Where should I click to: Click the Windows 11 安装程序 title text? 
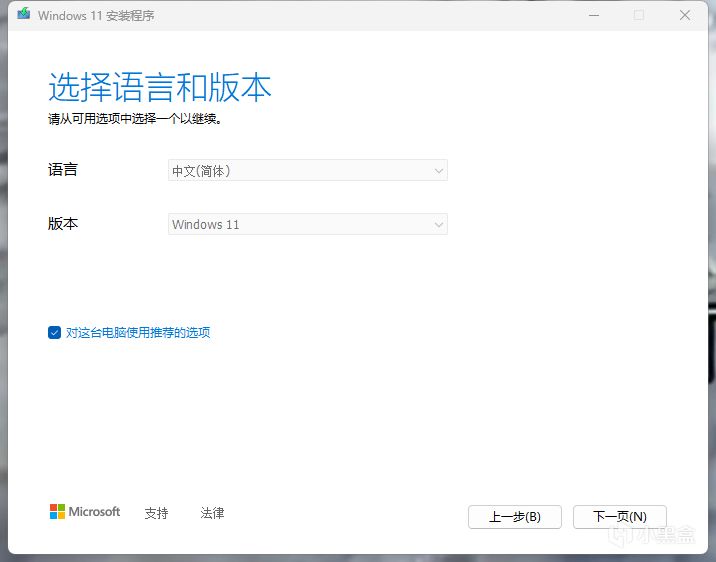click(x=96, y=16)
